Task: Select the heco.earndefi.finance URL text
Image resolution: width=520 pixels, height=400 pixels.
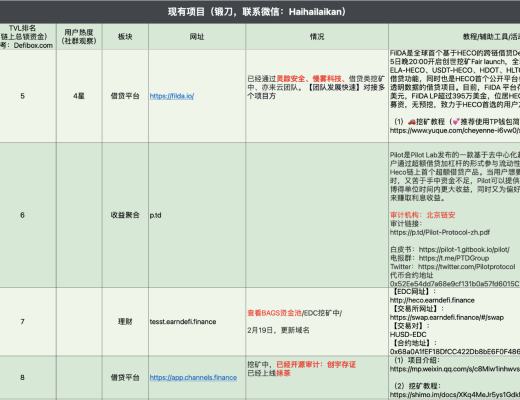Action: (432, 300)
